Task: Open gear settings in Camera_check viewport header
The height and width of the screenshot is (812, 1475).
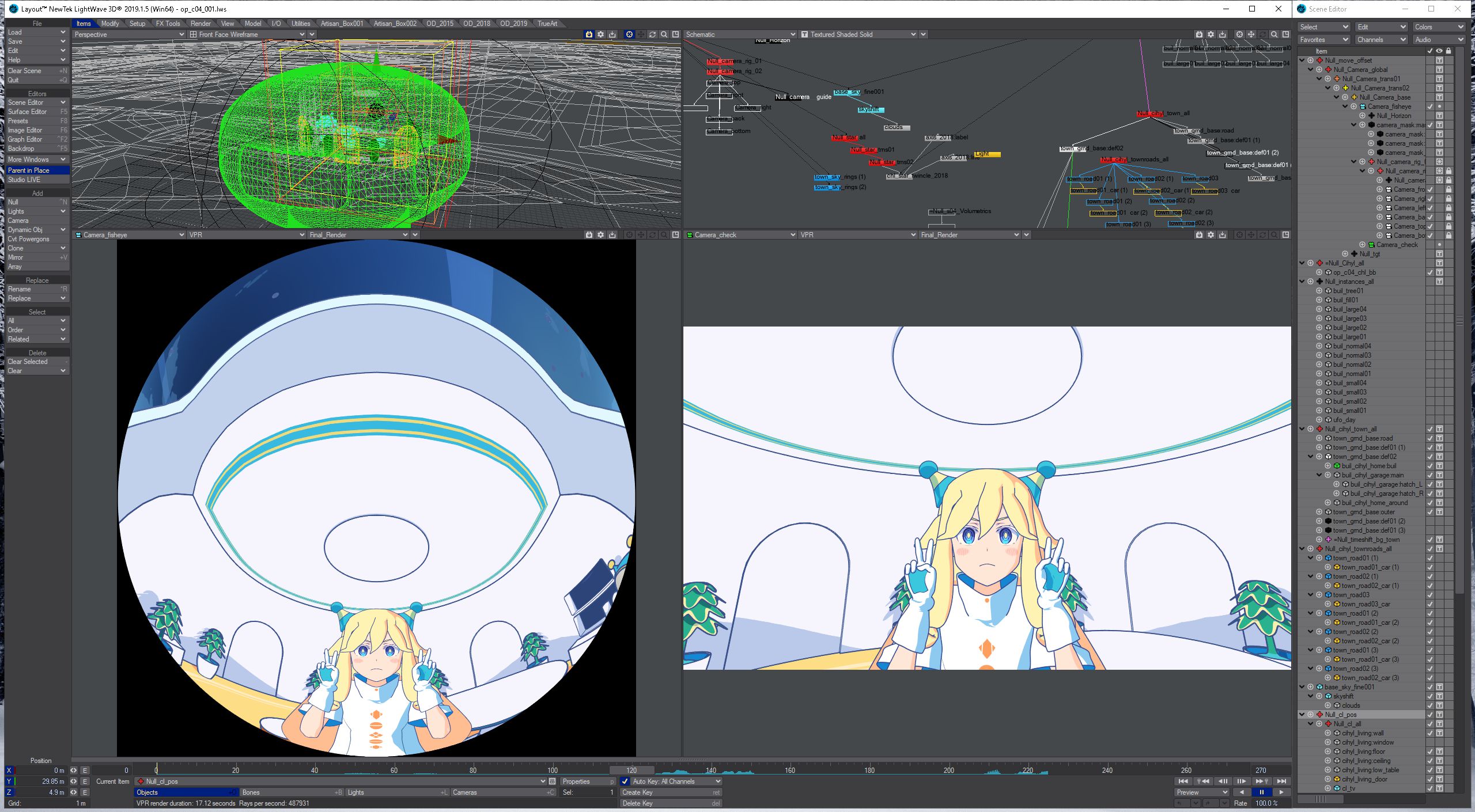Action: (1211, 235)
